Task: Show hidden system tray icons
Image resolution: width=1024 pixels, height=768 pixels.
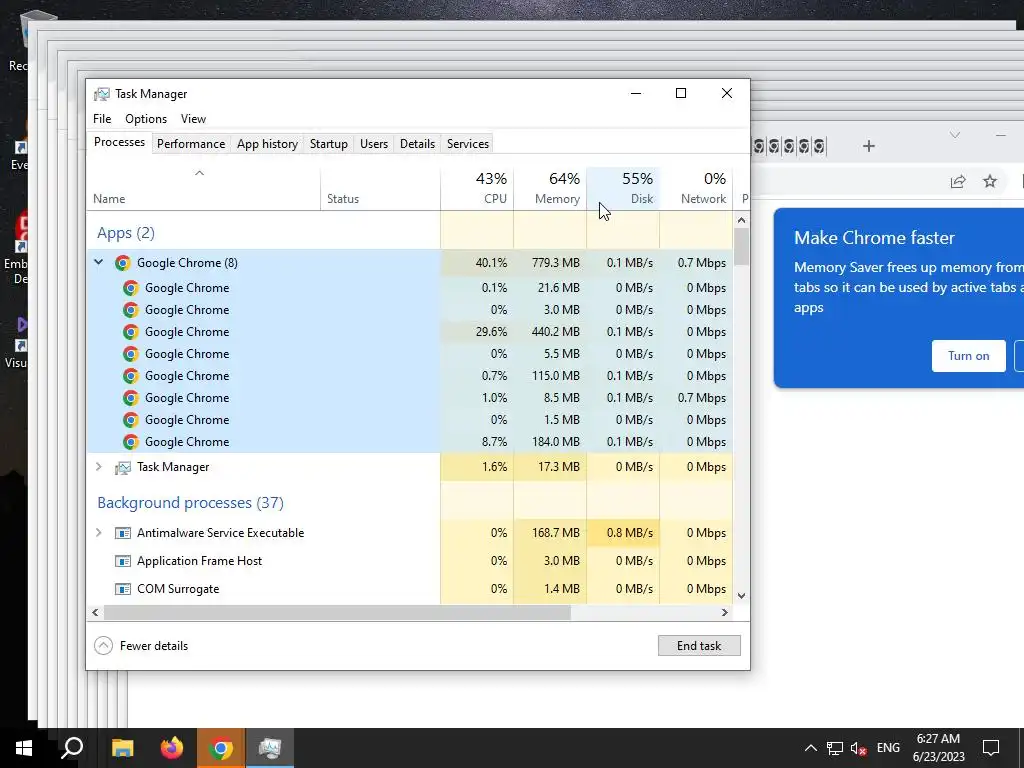Action: (810, 748)
